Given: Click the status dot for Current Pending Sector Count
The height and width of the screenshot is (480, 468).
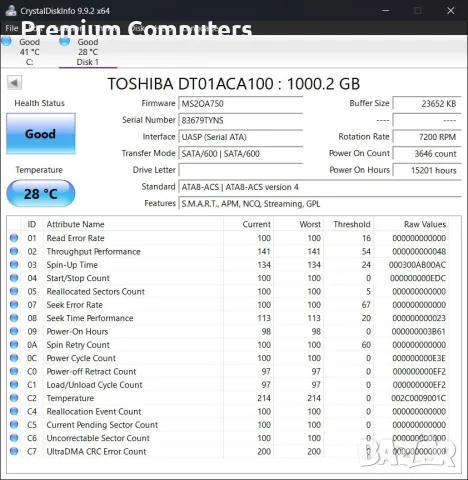Looking at the screenshot, I should tap(14, 424).
